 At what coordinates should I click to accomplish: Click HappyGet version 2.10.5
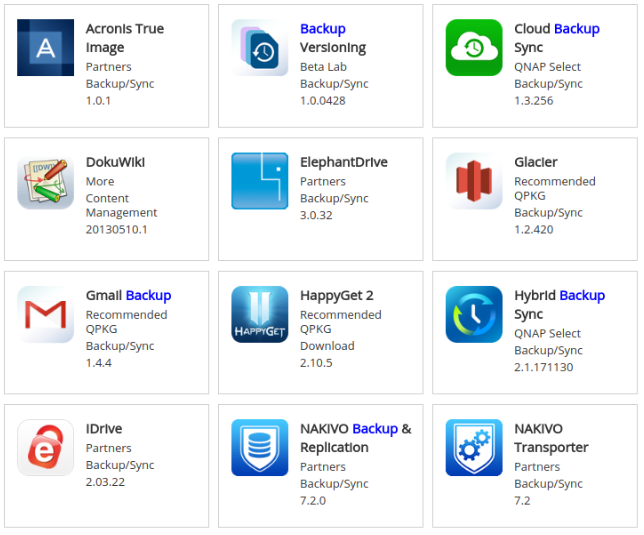pos(316,363)
